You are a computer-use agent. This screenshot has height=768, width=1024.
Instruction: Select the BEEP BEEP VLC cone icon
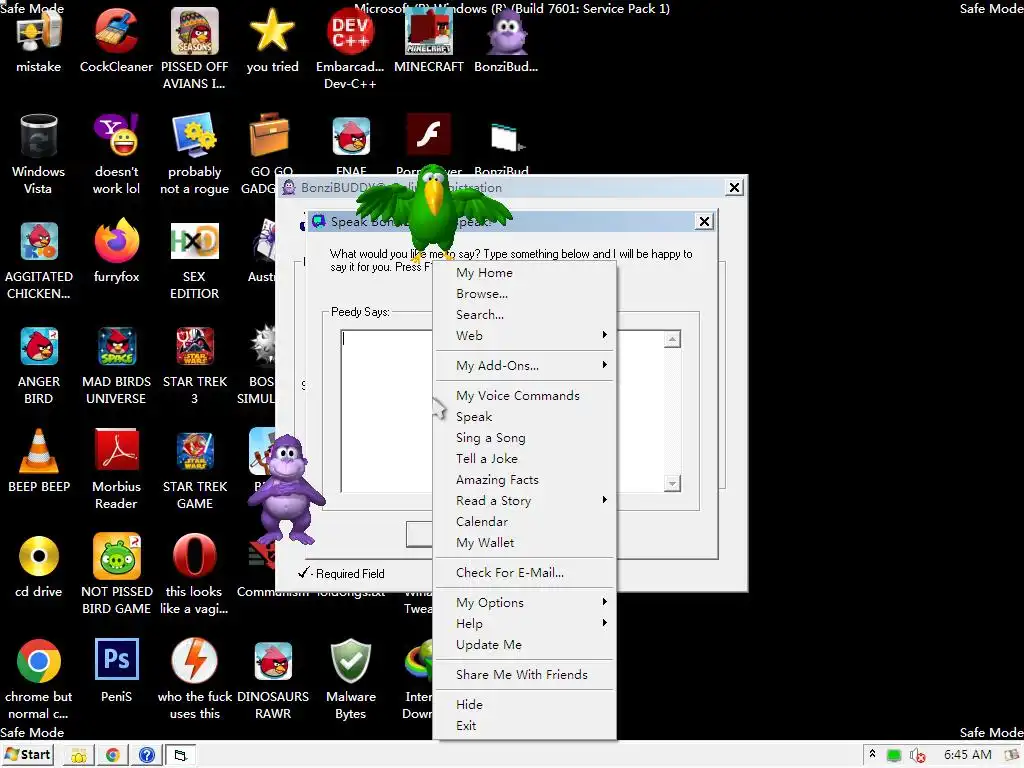[x=39, y=461]
